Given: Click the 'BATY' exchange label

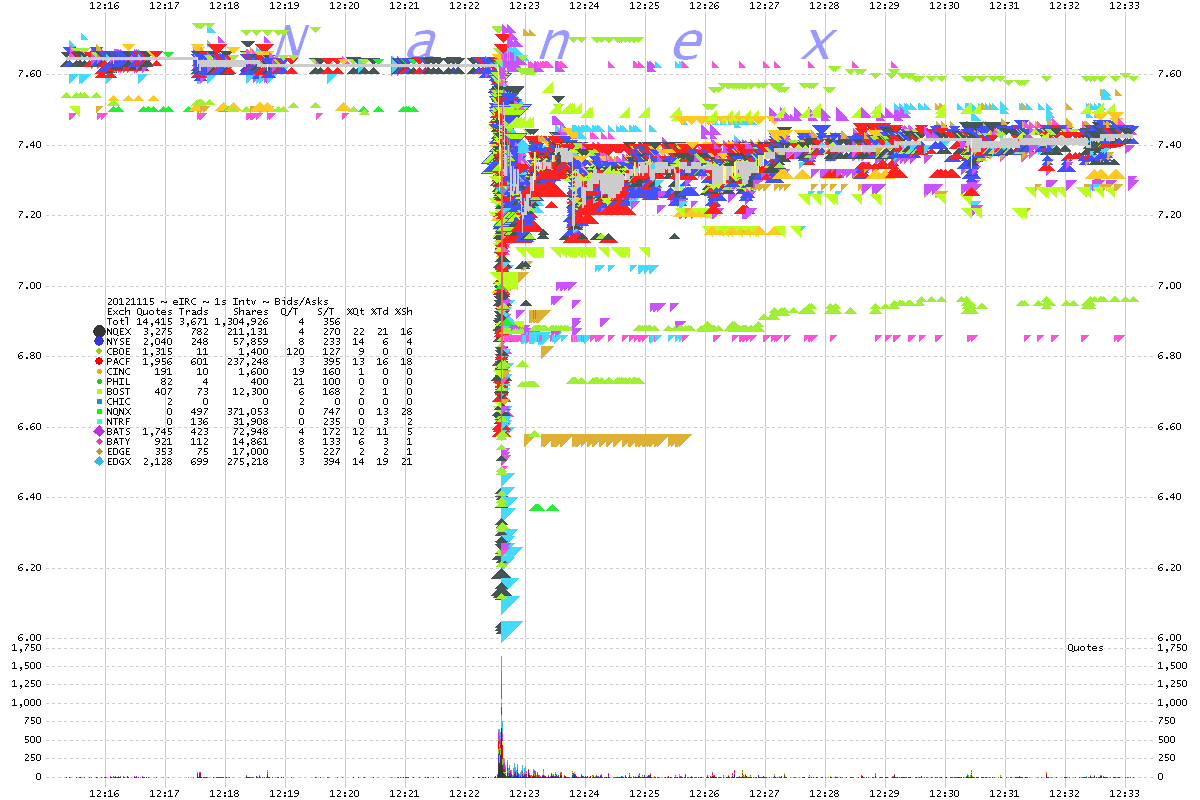Looking at the screenshot, I should [118, 441].
